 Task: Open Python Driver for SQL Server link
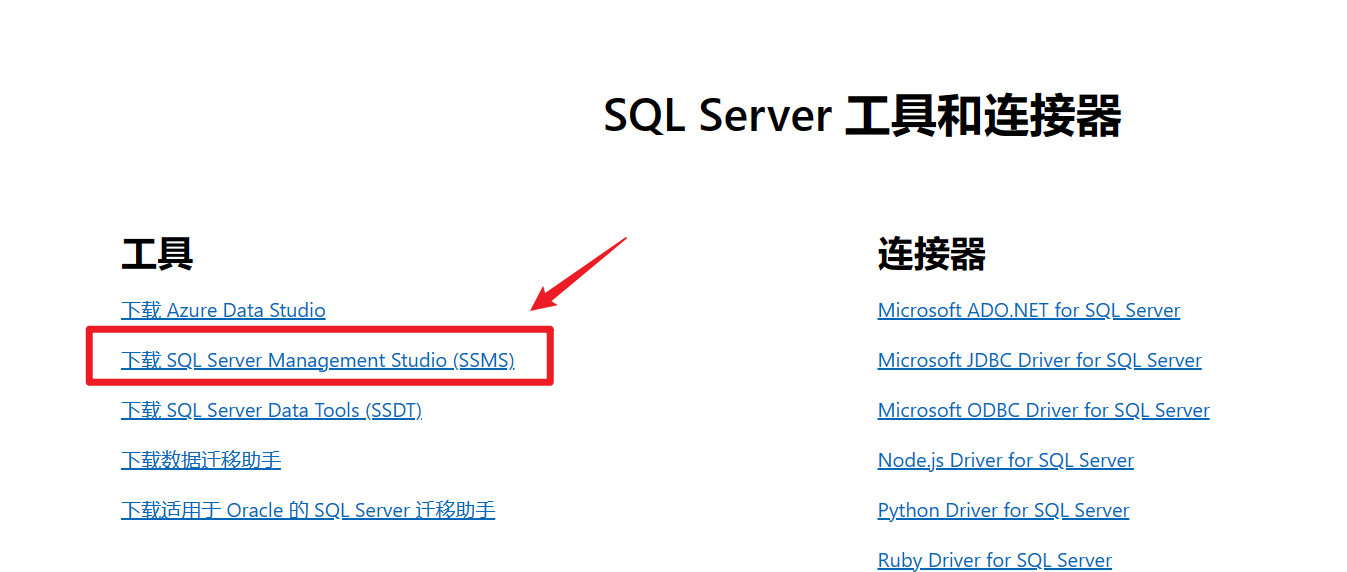tap(1003, 510)
